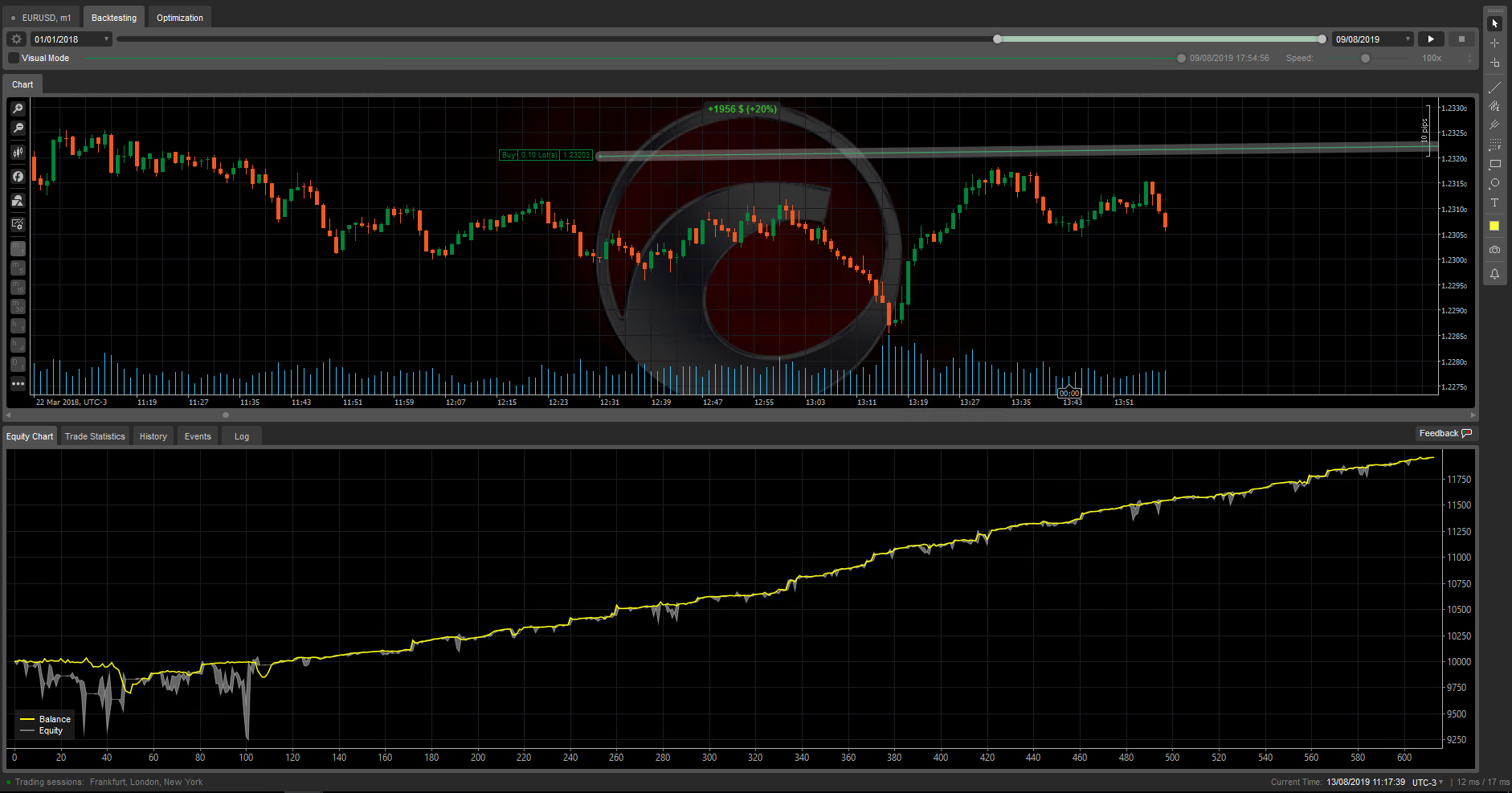Switch to the m15 timeframe
Screen dimensions: 1512x793
click(x=18, y=287)
